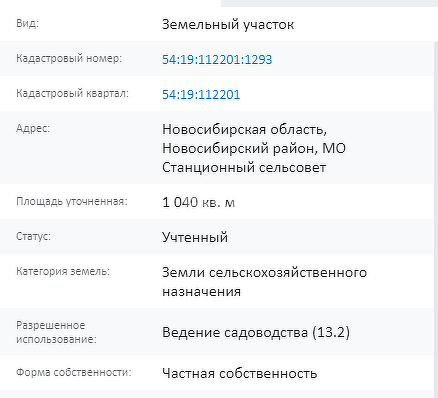Select the area value '1 040 кв. м'

tap(199, 202)
